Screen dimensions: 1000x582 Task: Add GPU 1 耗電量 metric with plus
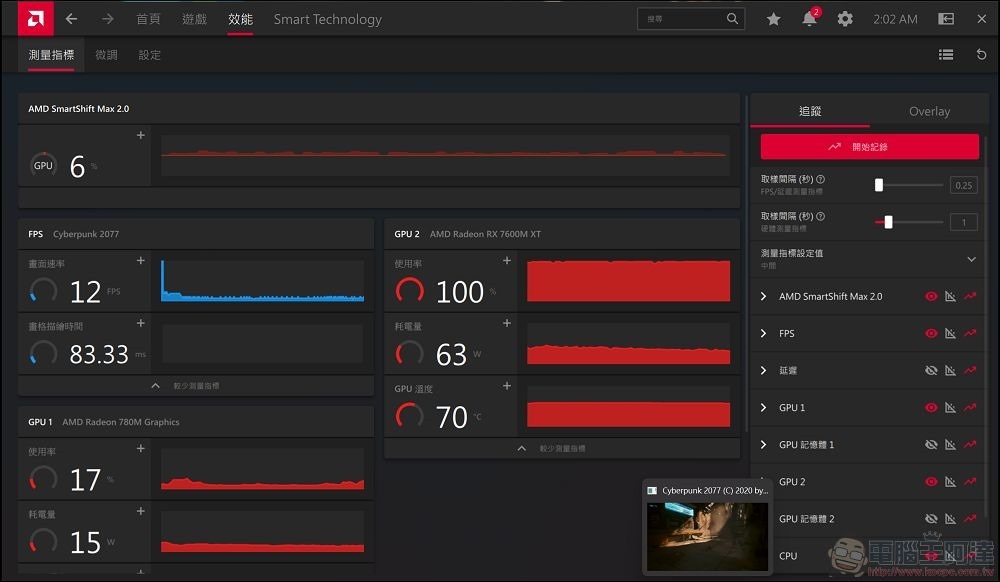tap(141, 511)
